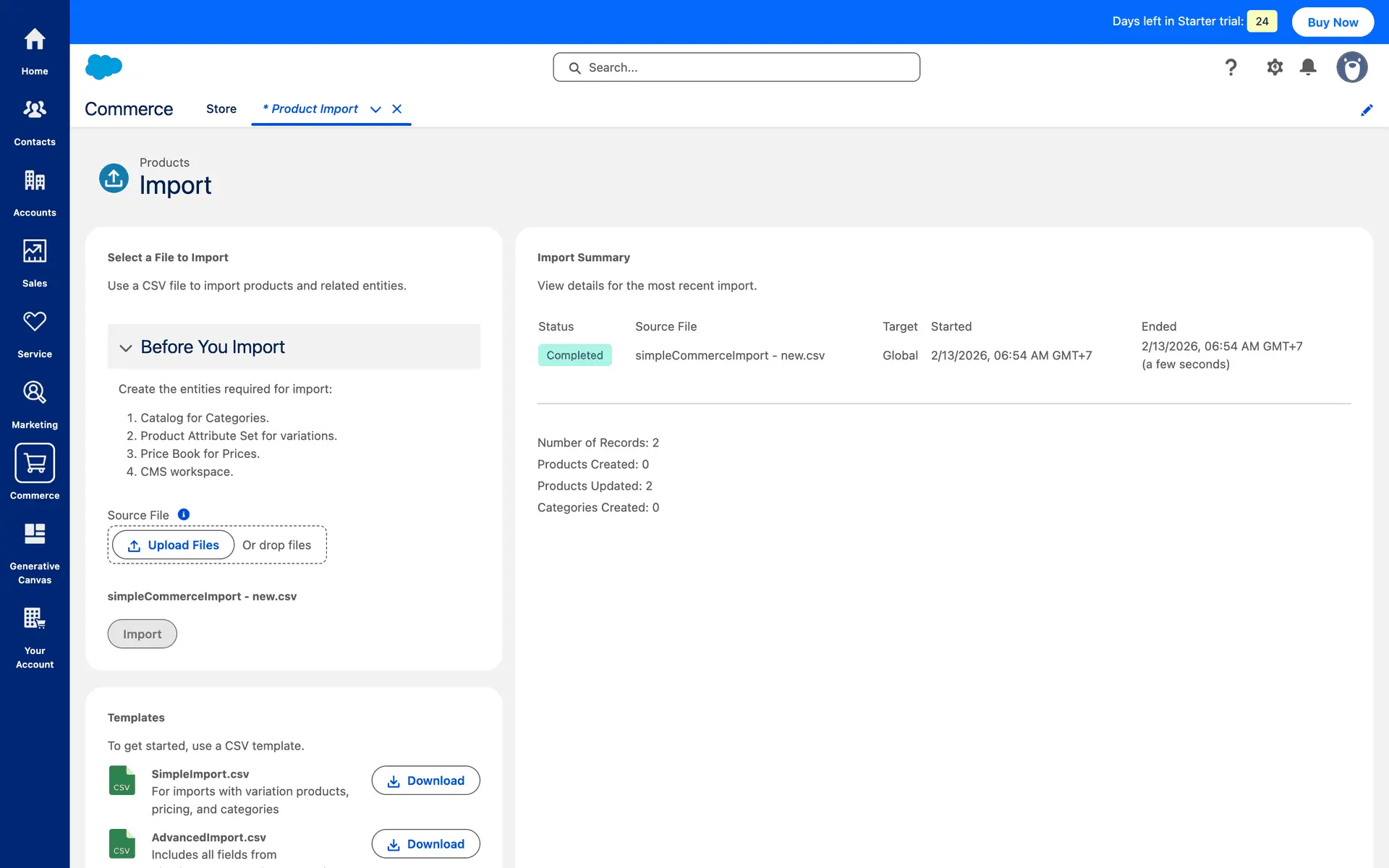Screen dimensions: 1389x868
Task: Open the setup gear icon
Action: [x=1274, y=67]
